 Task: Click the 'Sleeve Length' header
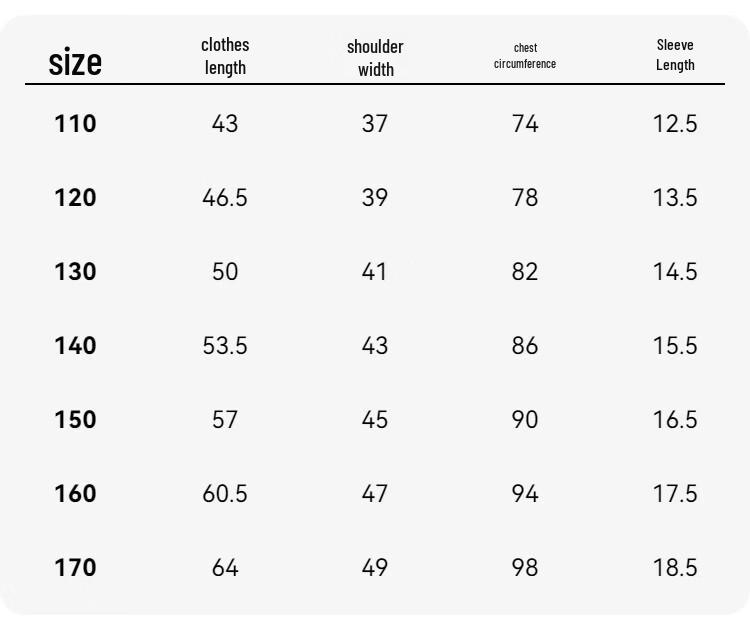(675, 55)
